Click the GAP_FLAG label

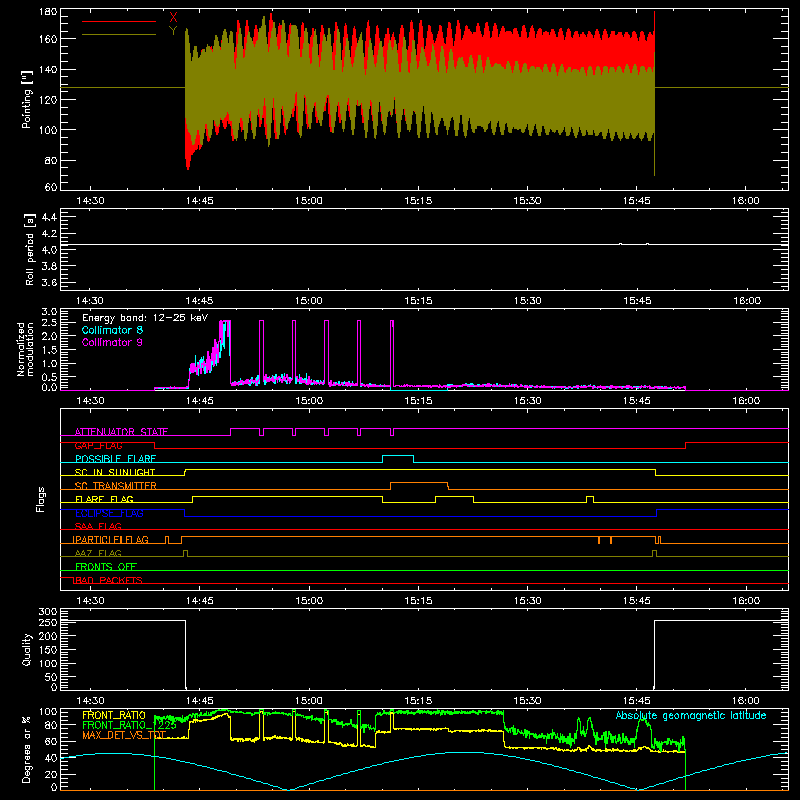click(x=98, y=445)
